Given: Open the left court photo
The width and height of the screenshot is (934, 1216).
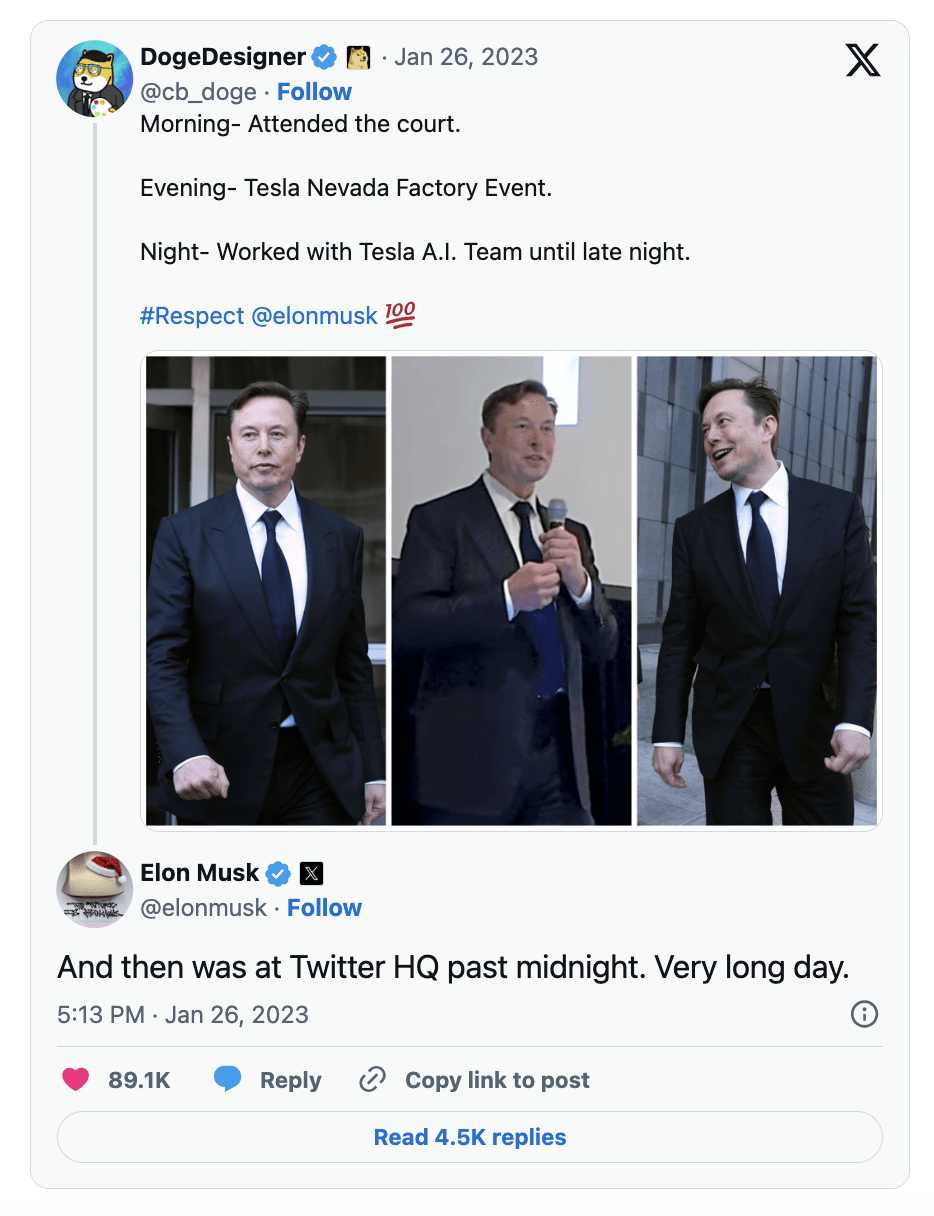Looking at the screenshot, I should (x=266, y=590).
